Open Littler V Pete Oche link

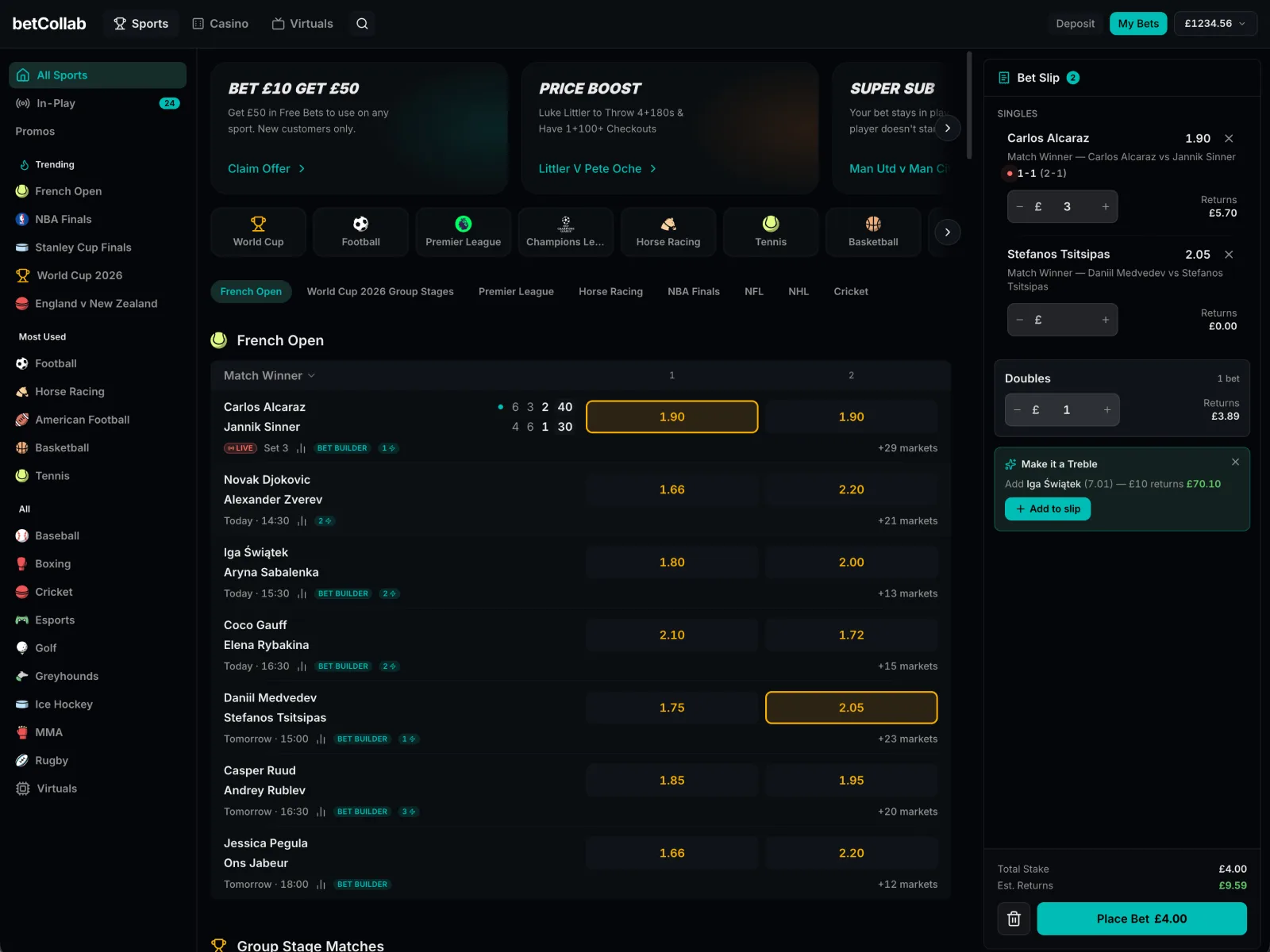pos(598,168)
